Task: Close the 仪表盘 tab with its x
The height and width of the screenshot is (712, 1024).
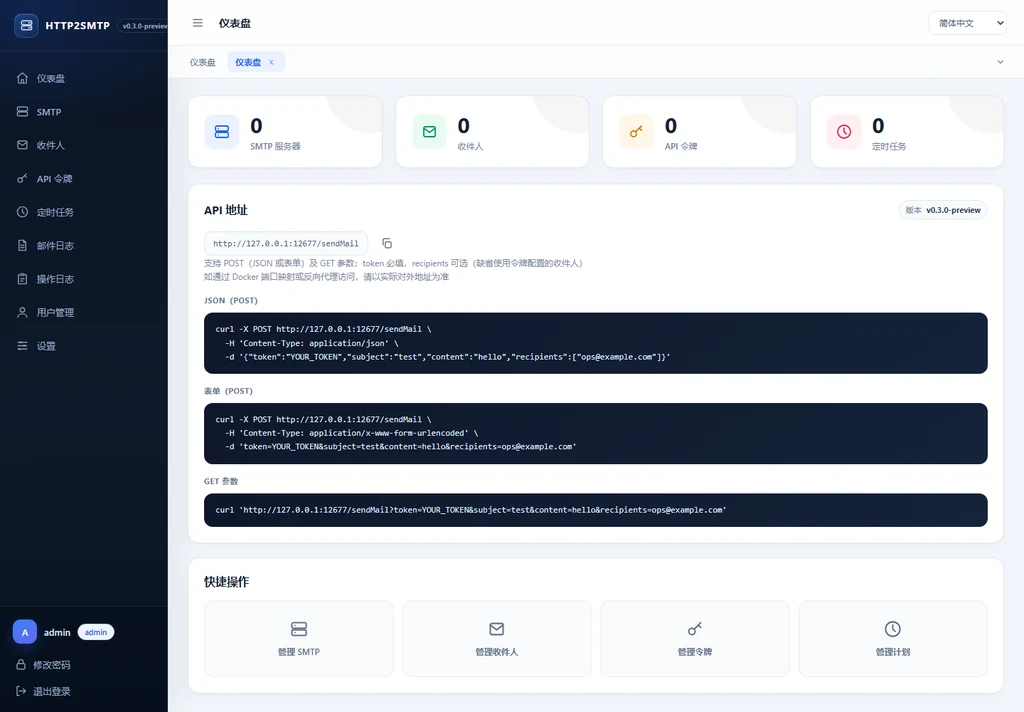Action: pos(271,62)
